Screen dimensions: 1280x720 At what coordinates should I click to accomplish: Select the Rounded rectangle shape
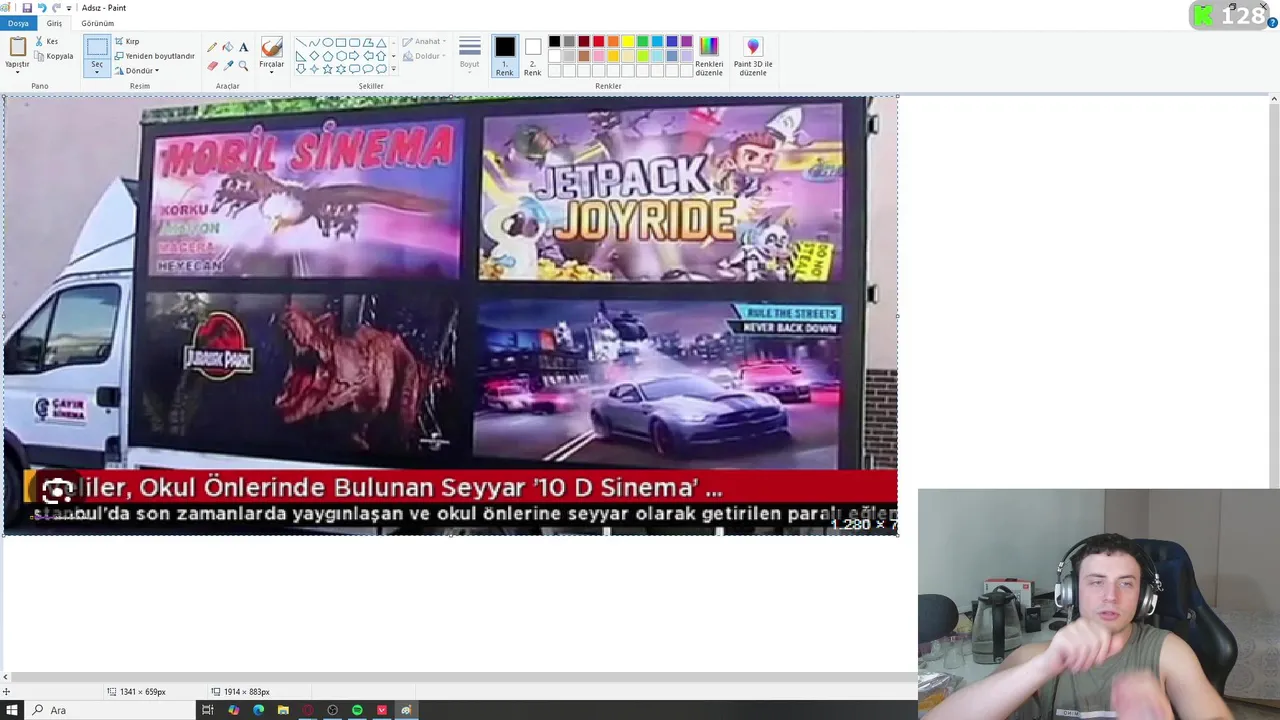pyautogui.click(x=354, y=43)
